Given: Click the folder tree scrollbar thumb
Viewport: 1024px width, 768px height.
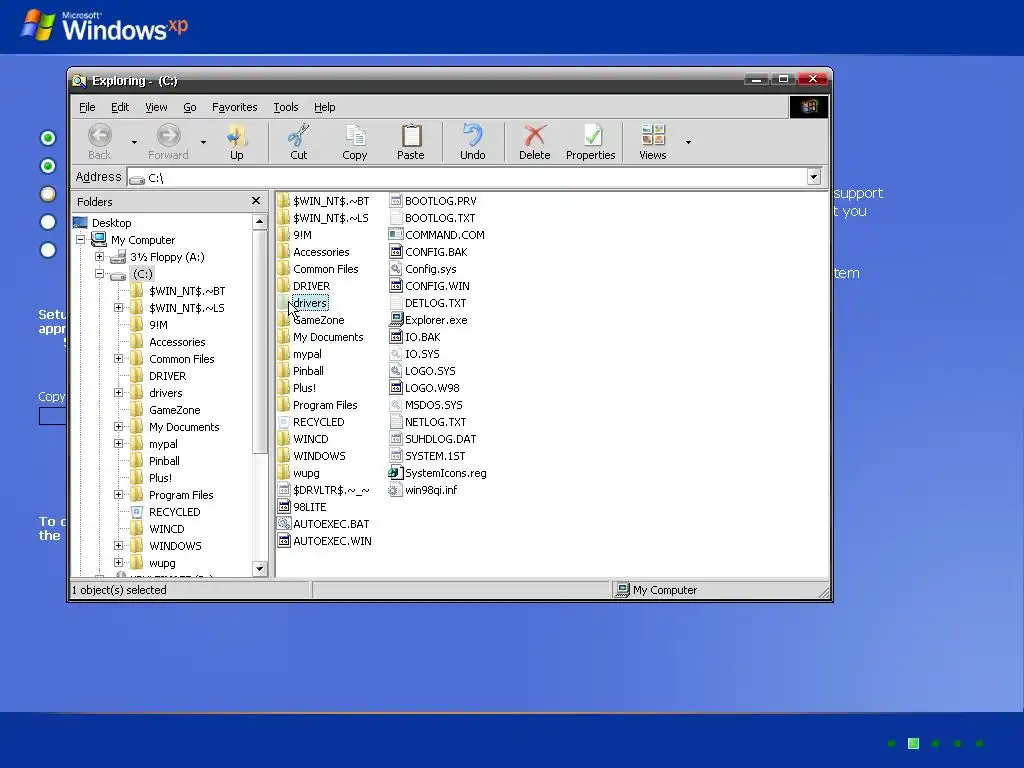Looking at the screenshot, I should 259,341.
